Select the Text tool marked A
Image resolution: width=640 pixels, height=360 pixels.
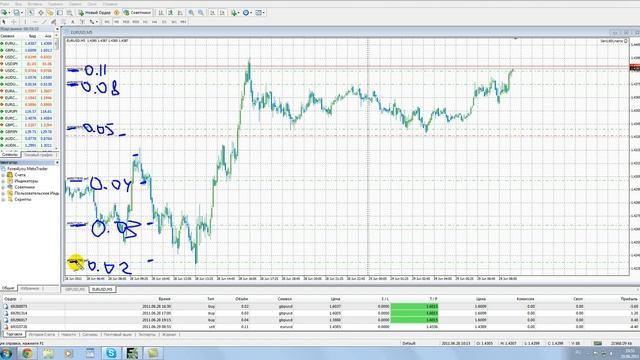tap(73, 22)
